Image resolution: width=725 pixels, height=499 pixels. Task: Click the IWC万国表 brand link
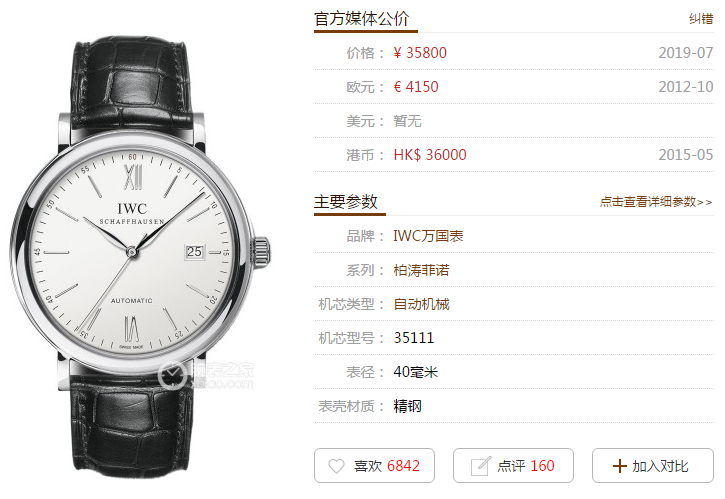tap(428, 236)
